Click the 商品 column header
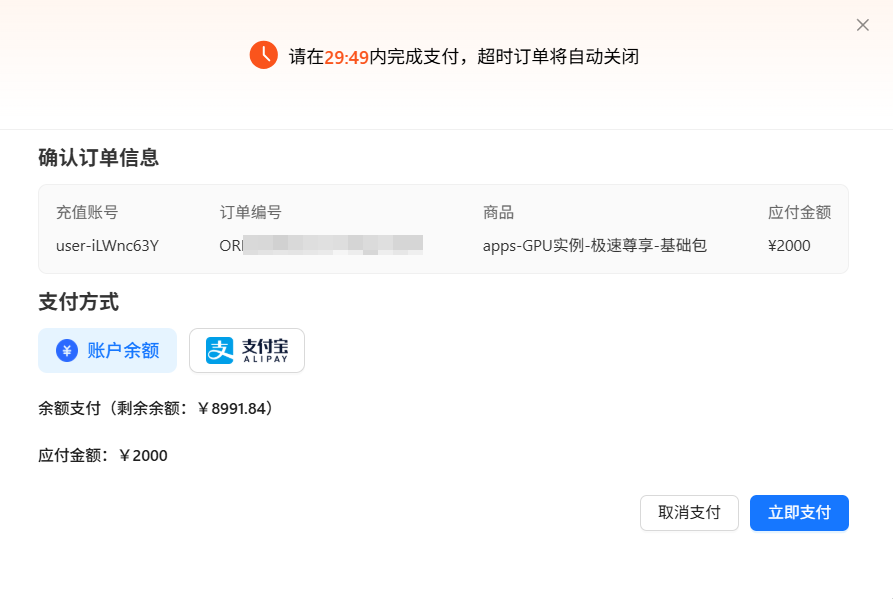The width and height of the screenshot is (893, 599). (498, 212)
